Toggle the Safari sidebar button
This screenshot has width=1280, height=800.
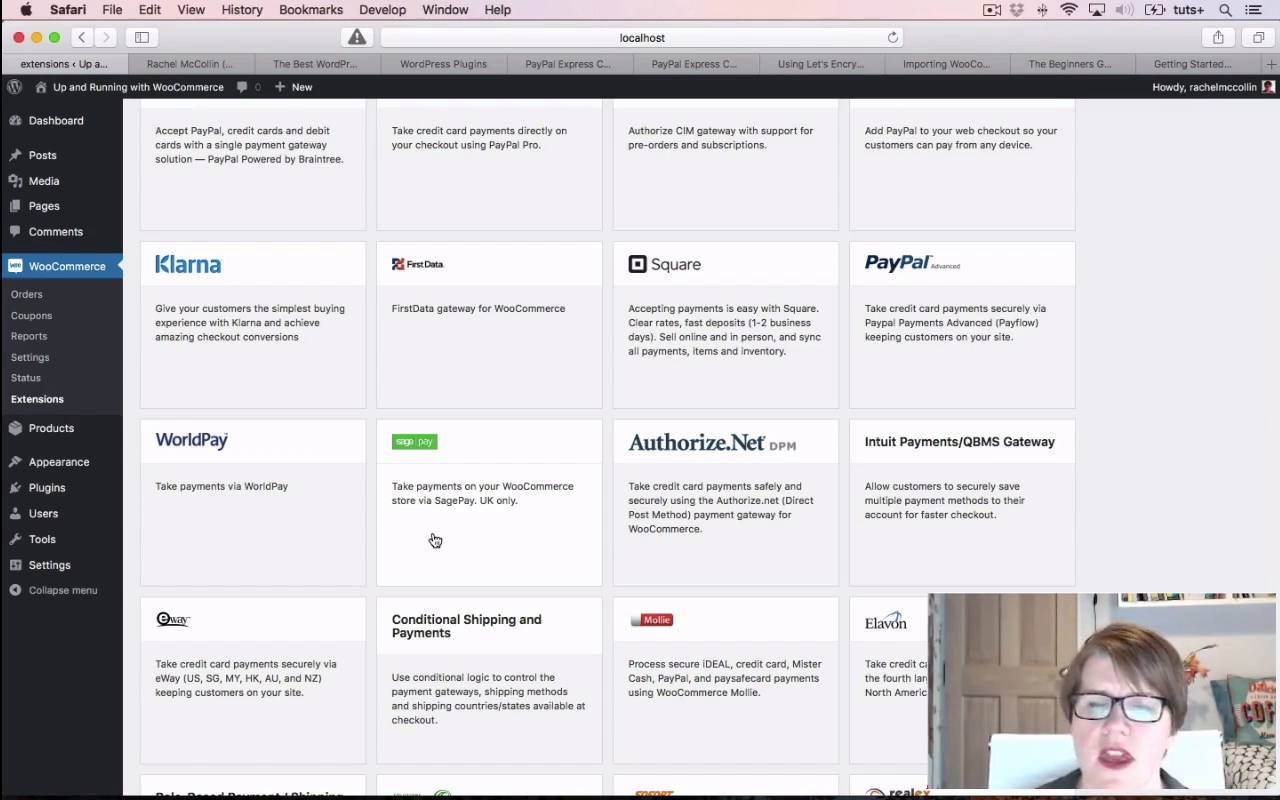(142, 37)
